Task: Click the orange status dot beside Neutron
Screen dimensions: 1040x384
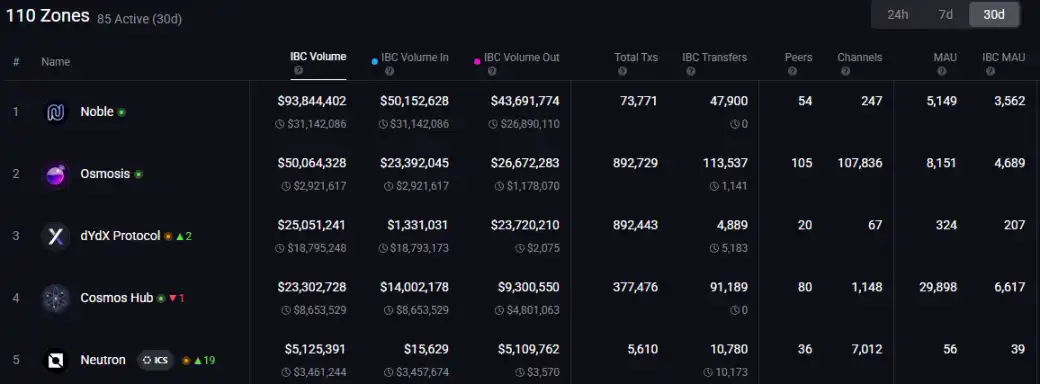Action: tap(186, 361)
